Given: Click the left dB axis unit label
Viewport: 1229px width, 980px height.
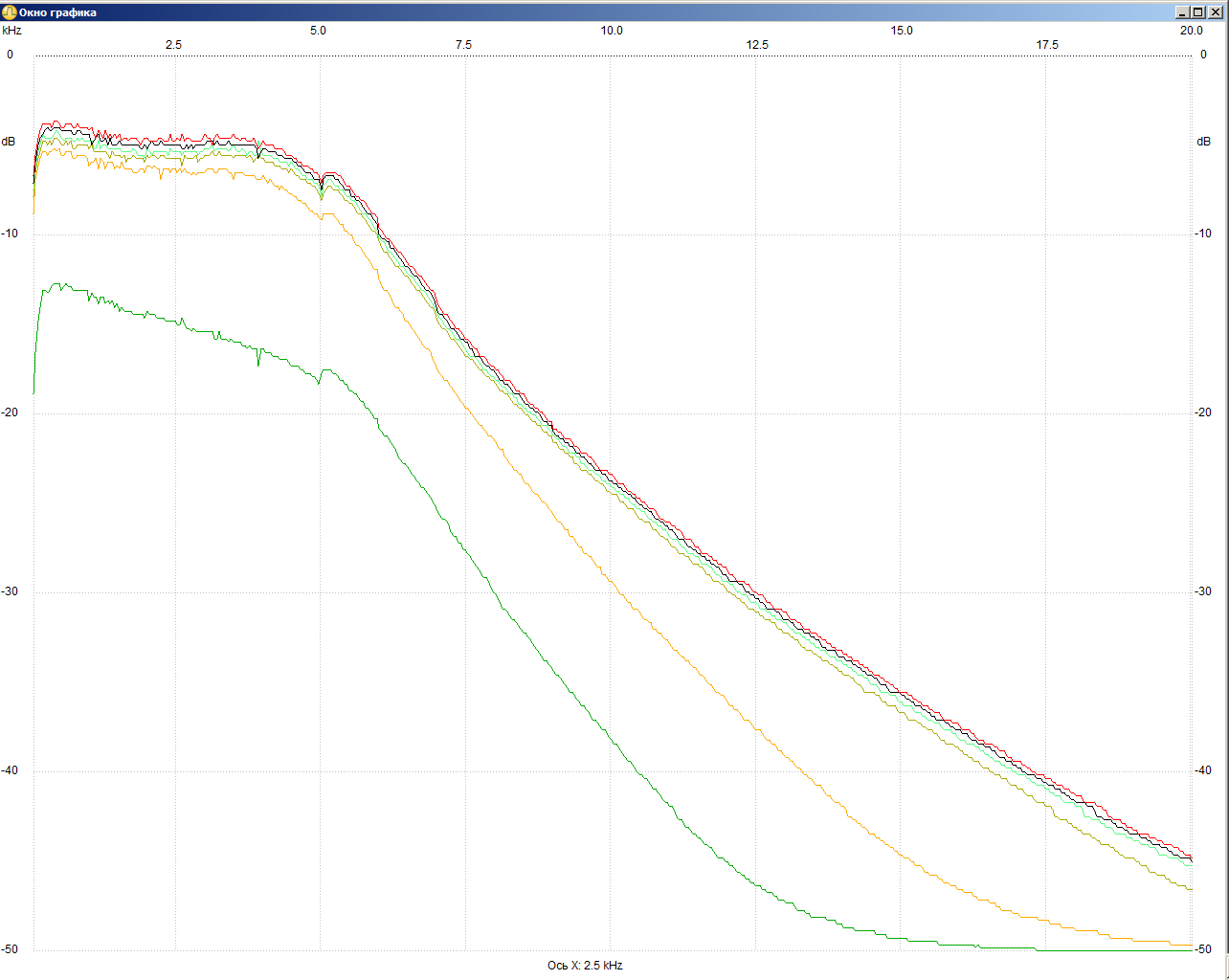Looking at the screenshot, I should point(9,142).
